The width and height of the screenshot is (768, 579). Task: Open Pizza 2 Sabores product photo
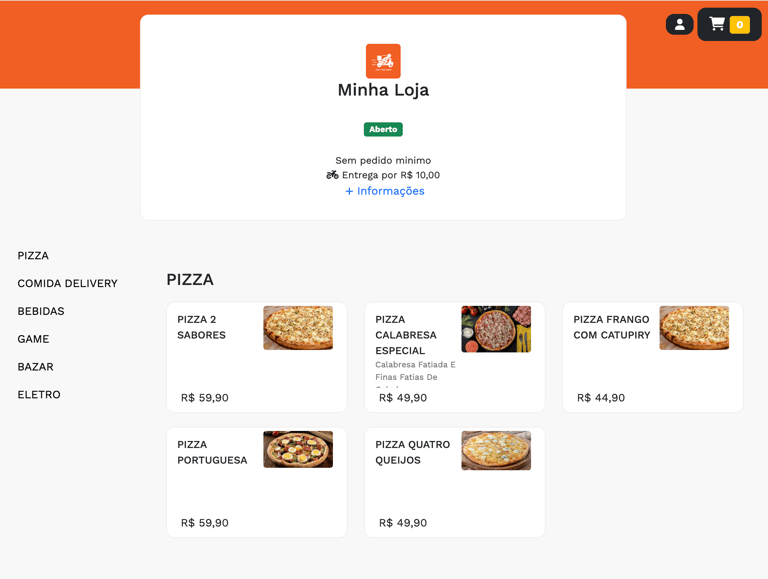(x=298, y=328)
